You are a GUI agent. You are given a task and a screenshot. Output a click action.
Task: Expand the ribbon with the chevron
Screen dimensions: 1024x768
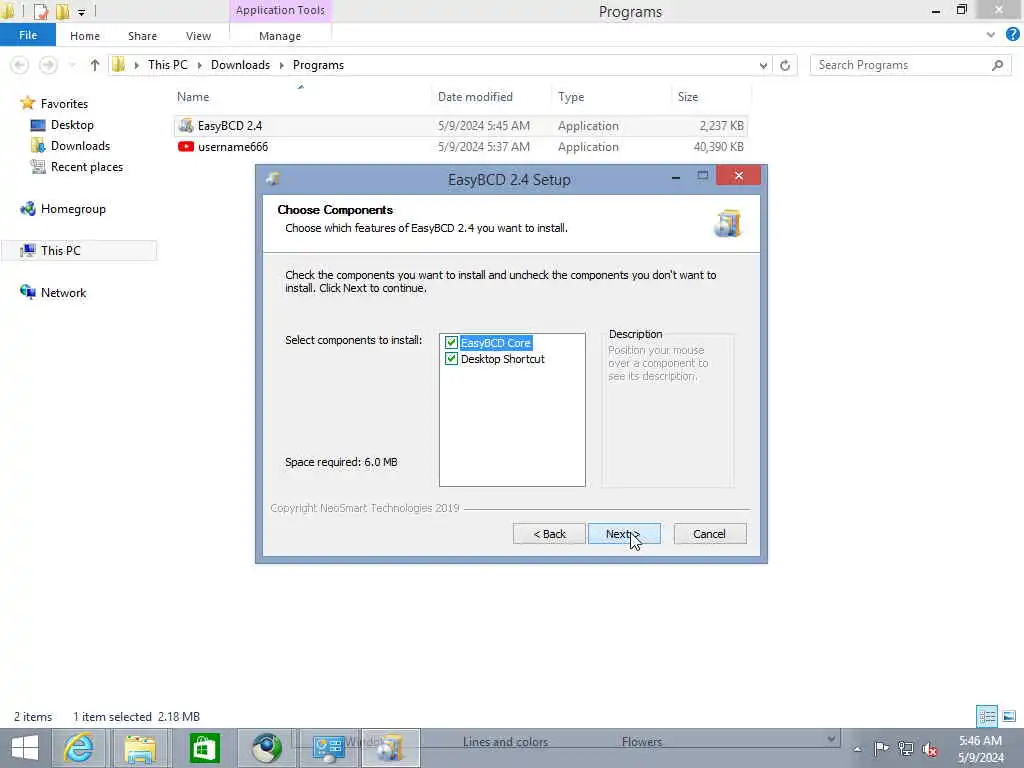[991, 35]
